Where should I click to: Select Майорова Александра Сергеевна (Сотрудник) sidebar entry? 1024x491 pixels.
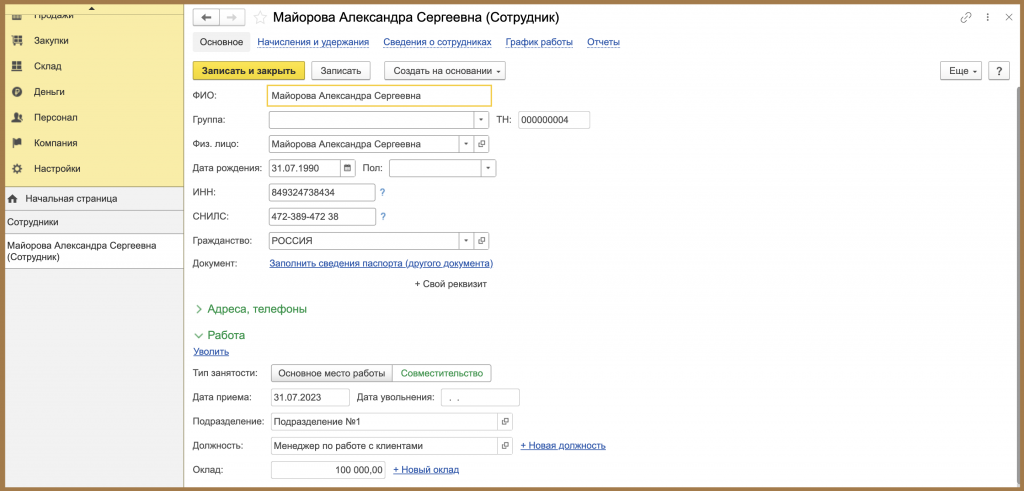(x=92, y=251)
